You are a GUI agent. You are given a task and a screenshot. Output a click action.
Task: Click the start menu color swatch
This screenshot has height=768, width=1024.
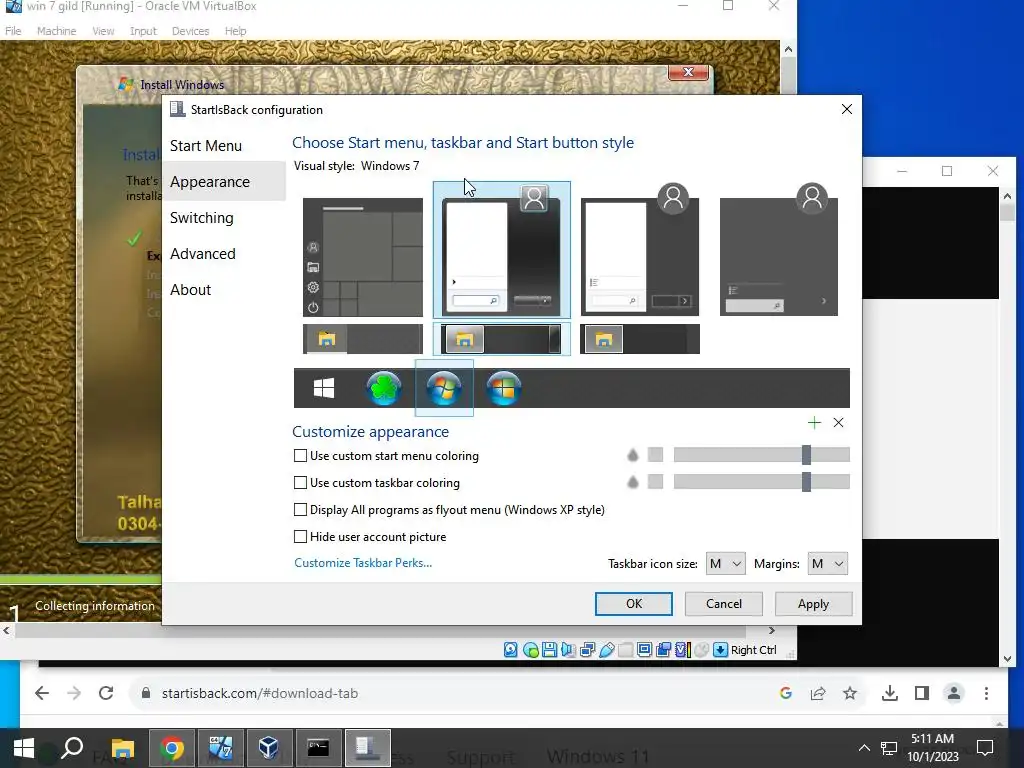[x=655, y=455]
